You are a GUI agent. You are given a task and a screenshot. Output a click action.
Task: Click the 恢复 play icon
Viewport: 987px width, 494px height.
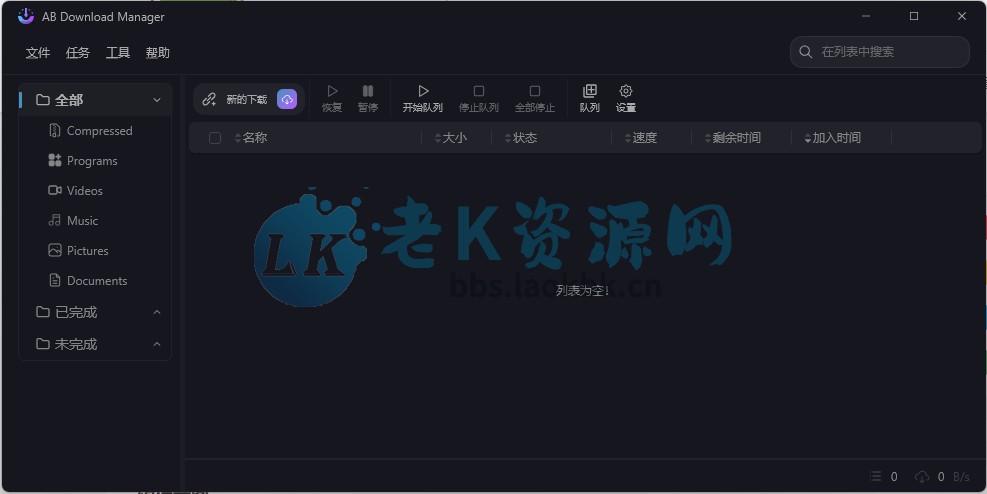[x=332, y=92]
